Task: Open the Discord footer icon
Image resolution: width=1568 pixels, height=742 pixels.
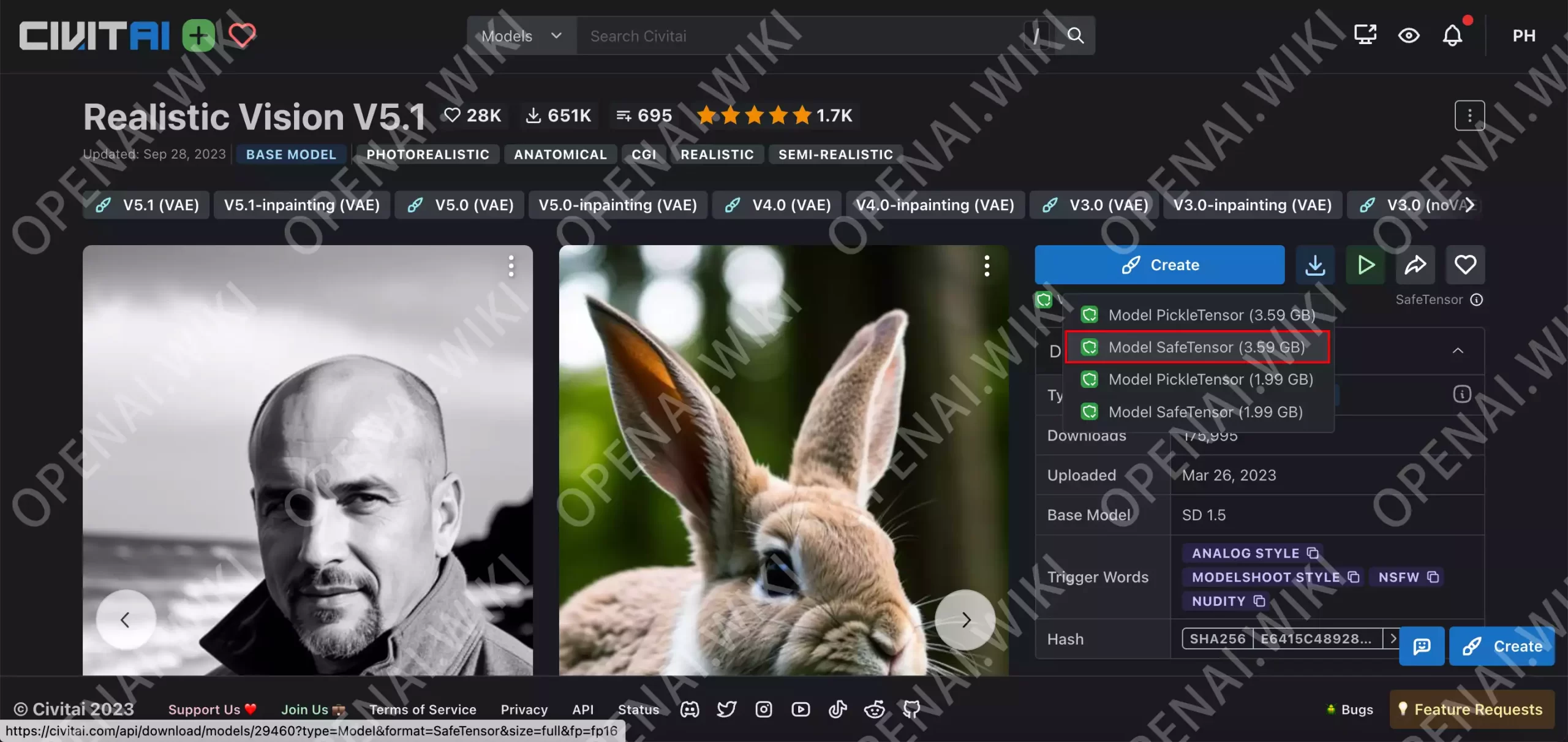Action: [x=690, y=709]
